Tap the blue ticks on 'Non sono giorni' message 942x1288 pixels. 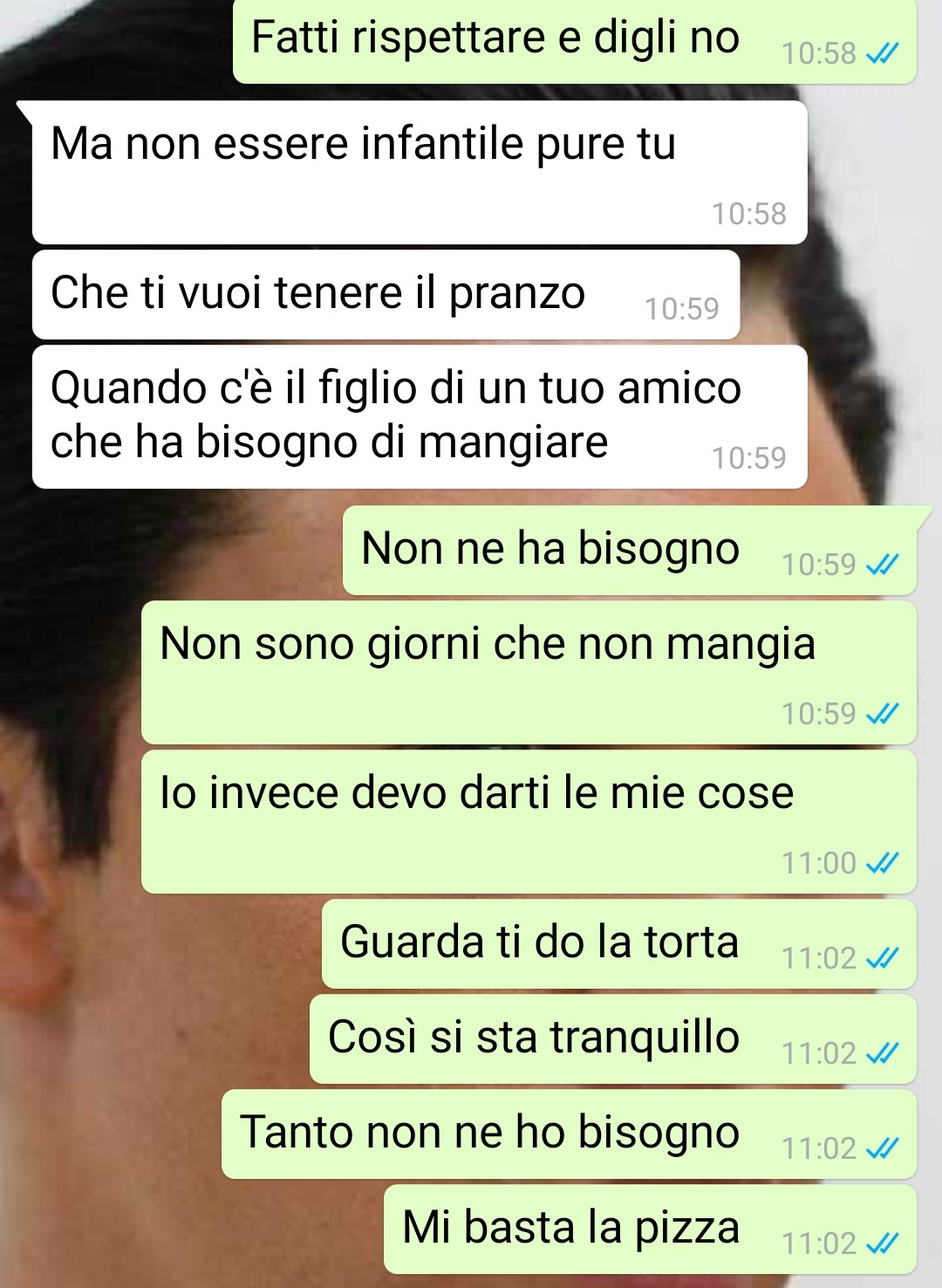pyautogui.click(x=881, y=715)
